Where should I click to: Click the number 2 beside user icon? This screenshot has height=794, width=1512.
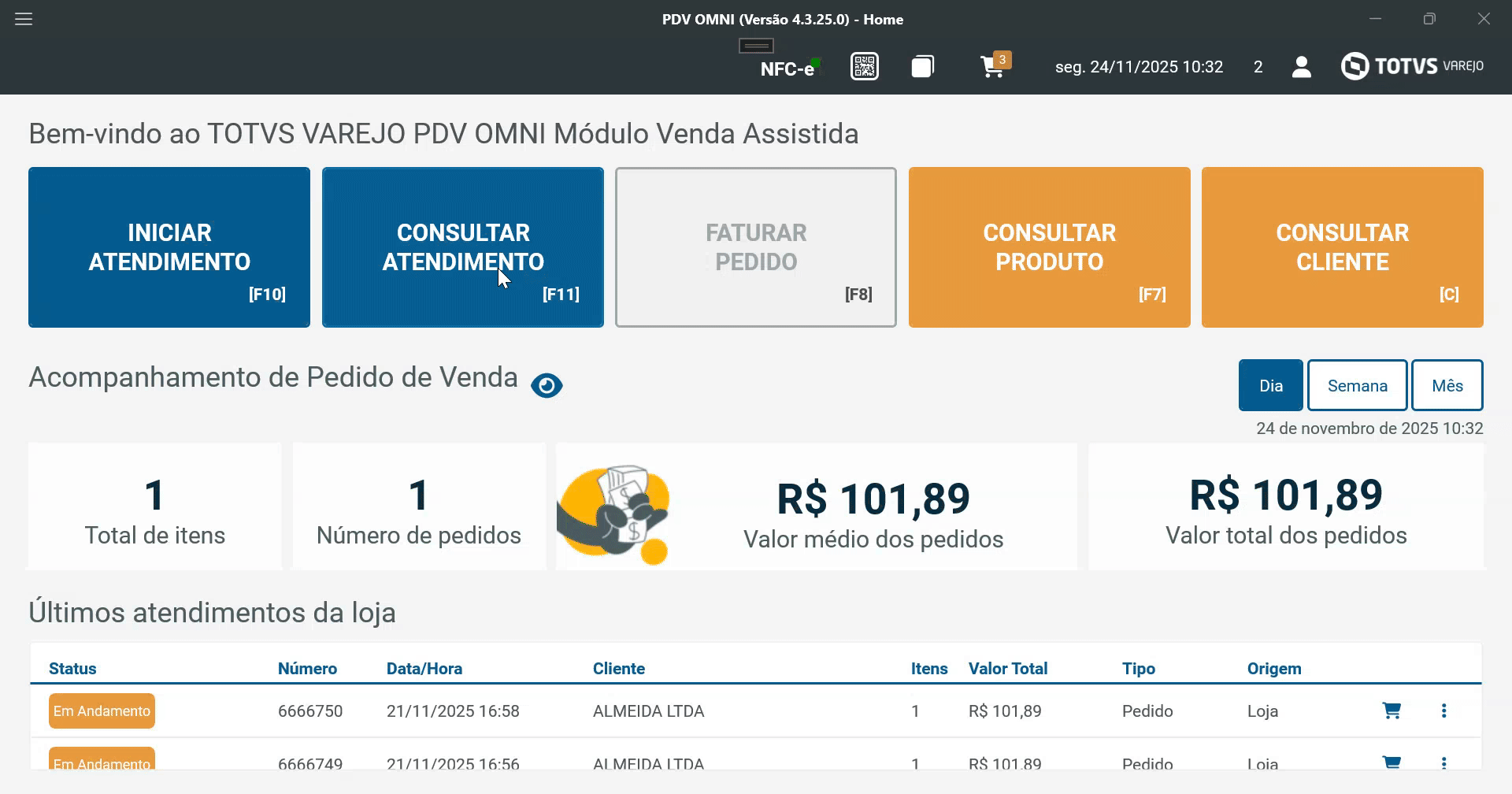tap(1258, 67)
